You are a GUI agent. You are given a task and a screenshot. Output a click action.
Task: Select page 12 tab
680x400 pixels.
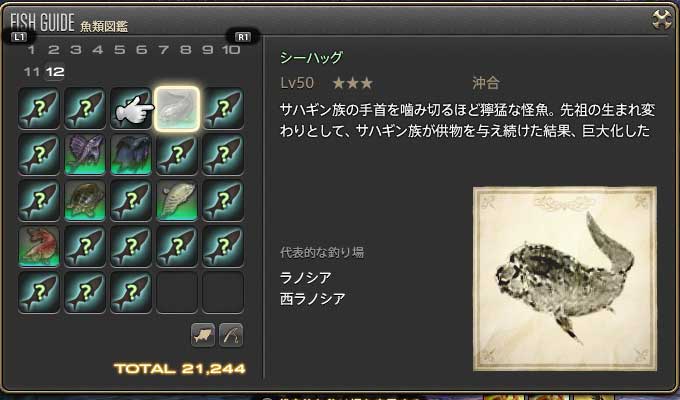pyautogui.click(x=55, y=72)
